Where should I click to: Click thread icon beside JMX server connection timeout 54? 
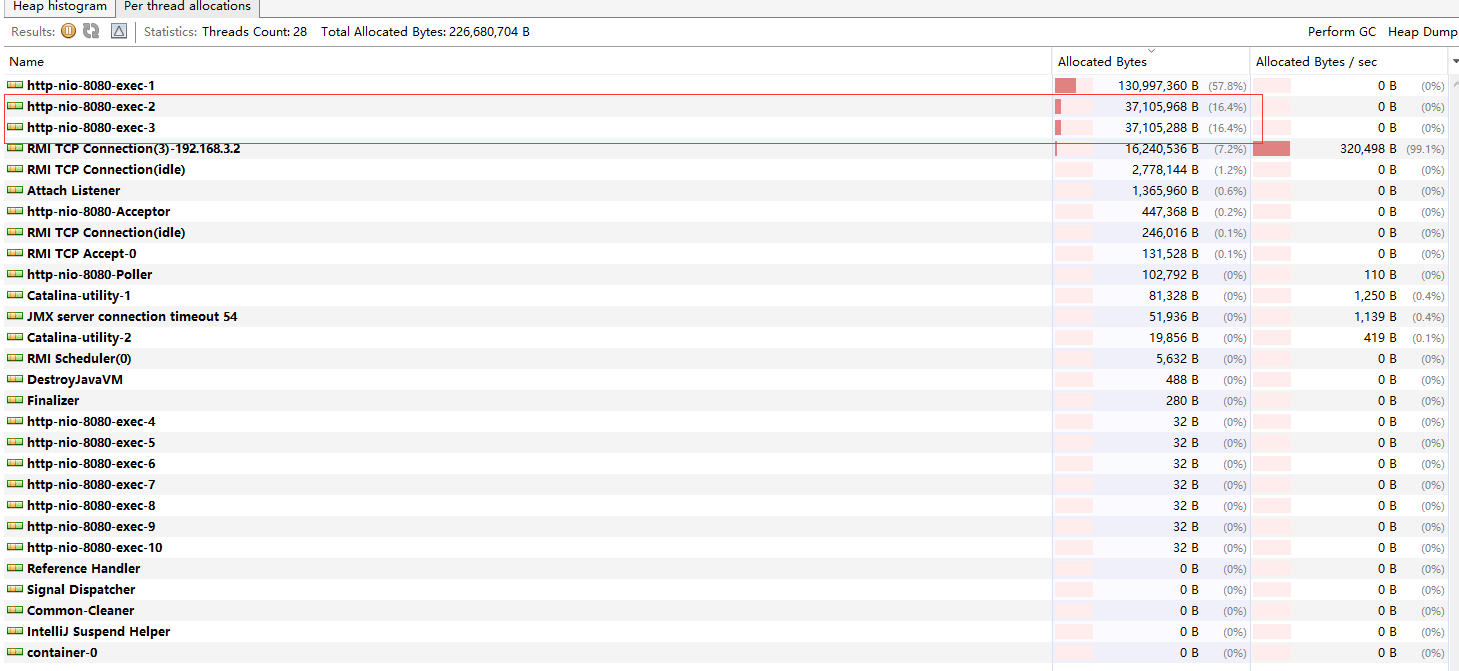(x=15, y=316)
